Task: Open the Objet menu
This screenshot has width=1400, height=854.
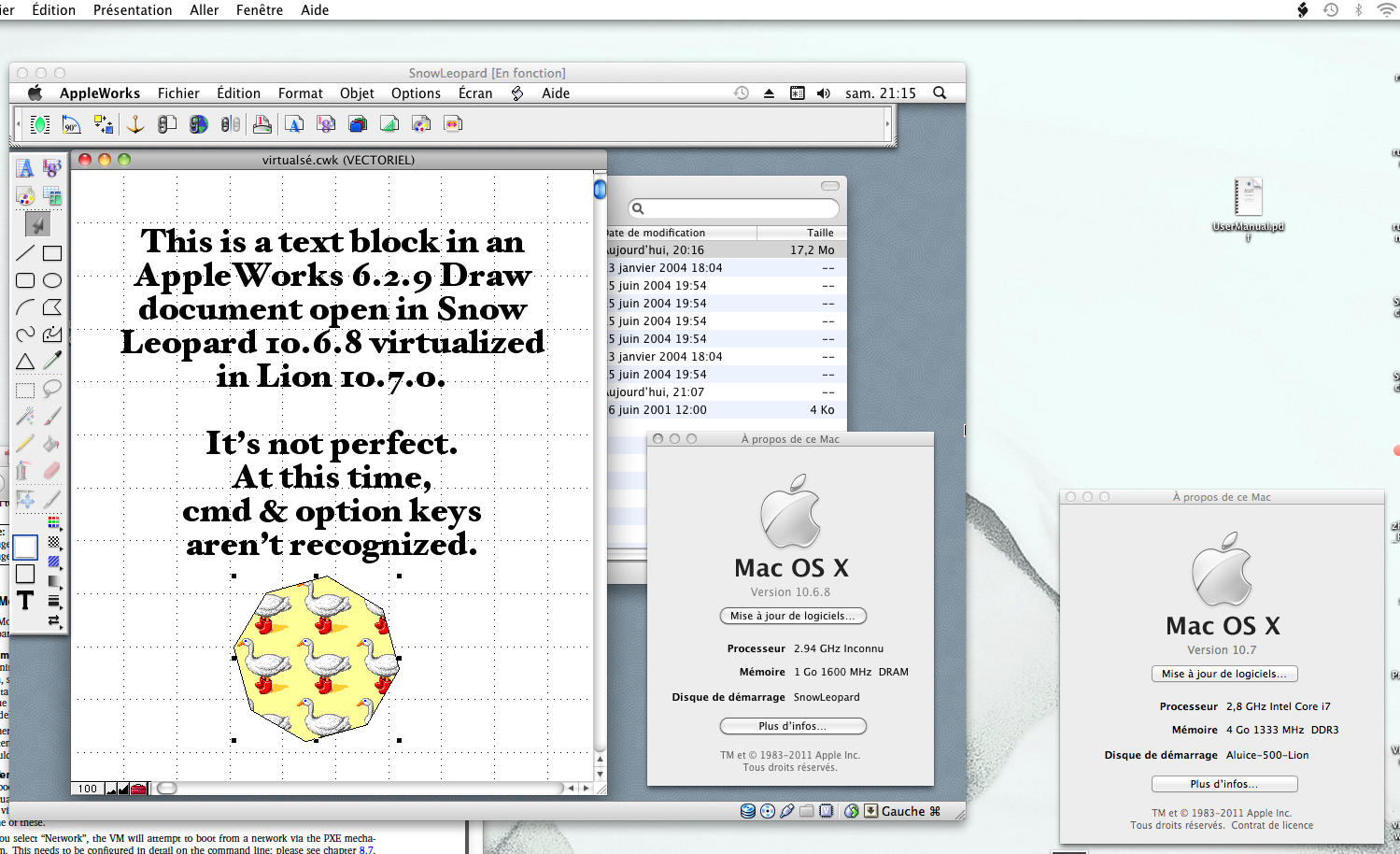Action: pos(357,93)
